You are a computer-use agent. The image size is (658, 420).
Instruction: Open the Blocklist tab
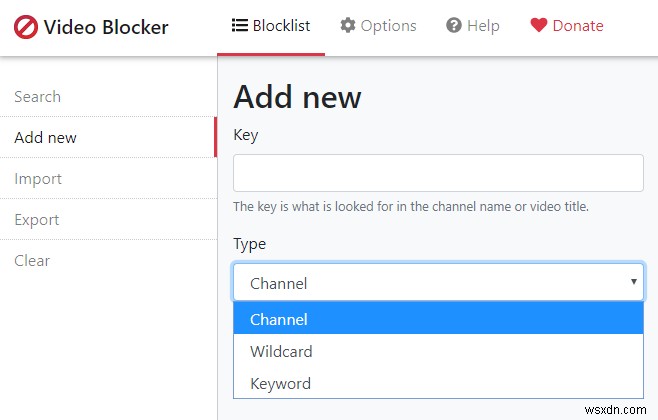tap(270, 26)
